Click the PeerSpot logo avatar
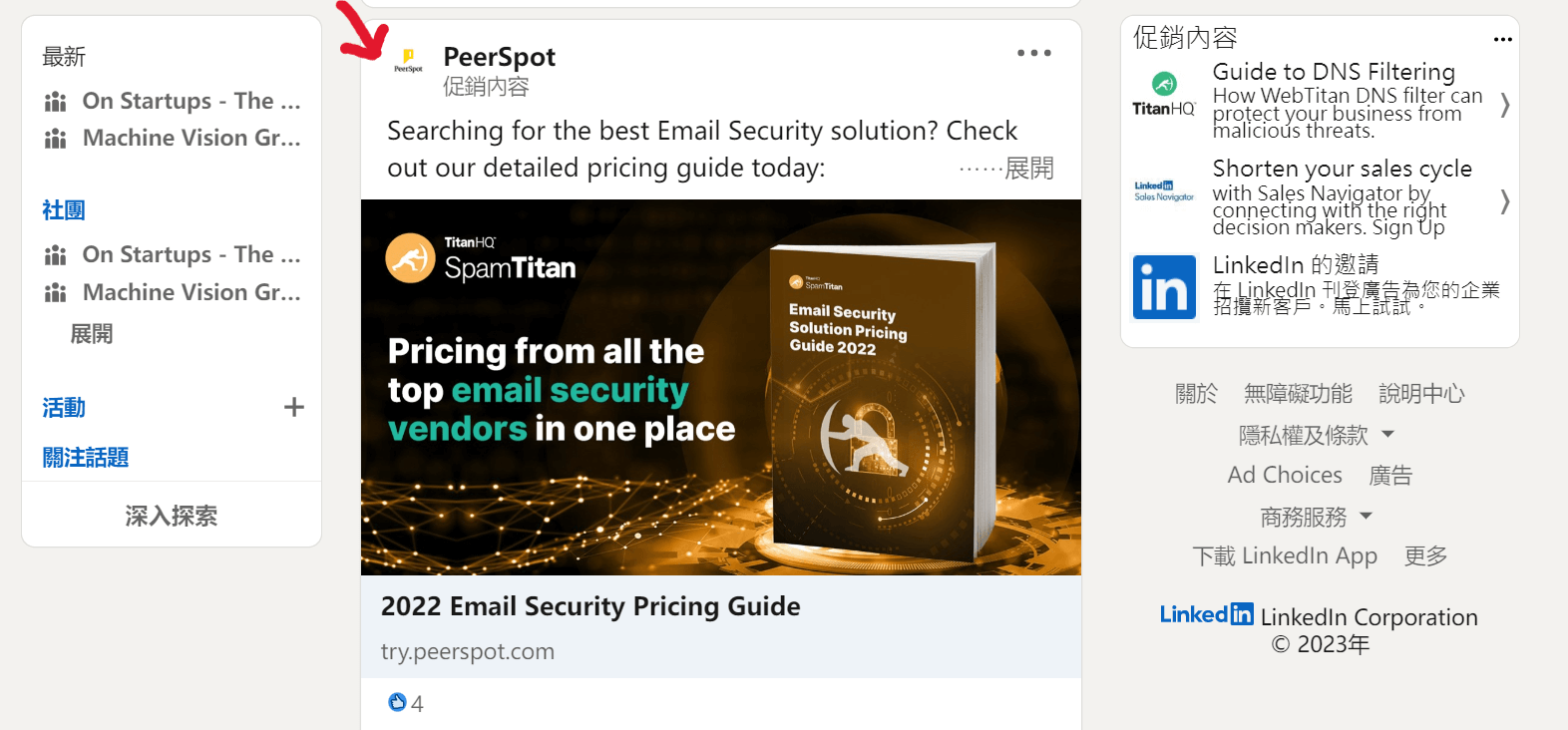The width and height of the screenshot is (1568, 730). tap(408, 60)
